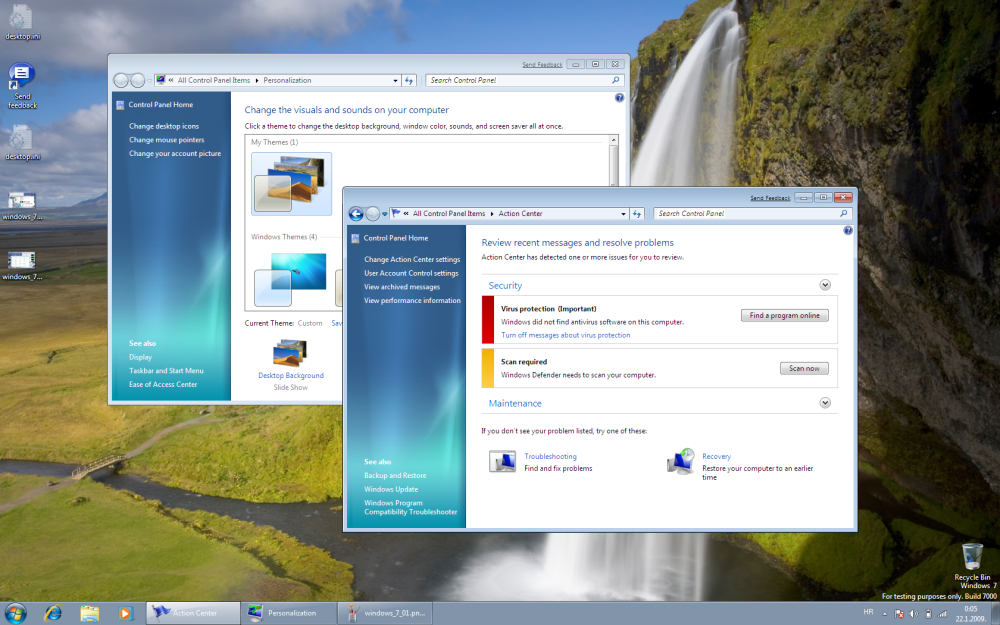Open Backup and Restore link
The height and width of the screenshot is (625, 1000).
[x=395, y=476]
